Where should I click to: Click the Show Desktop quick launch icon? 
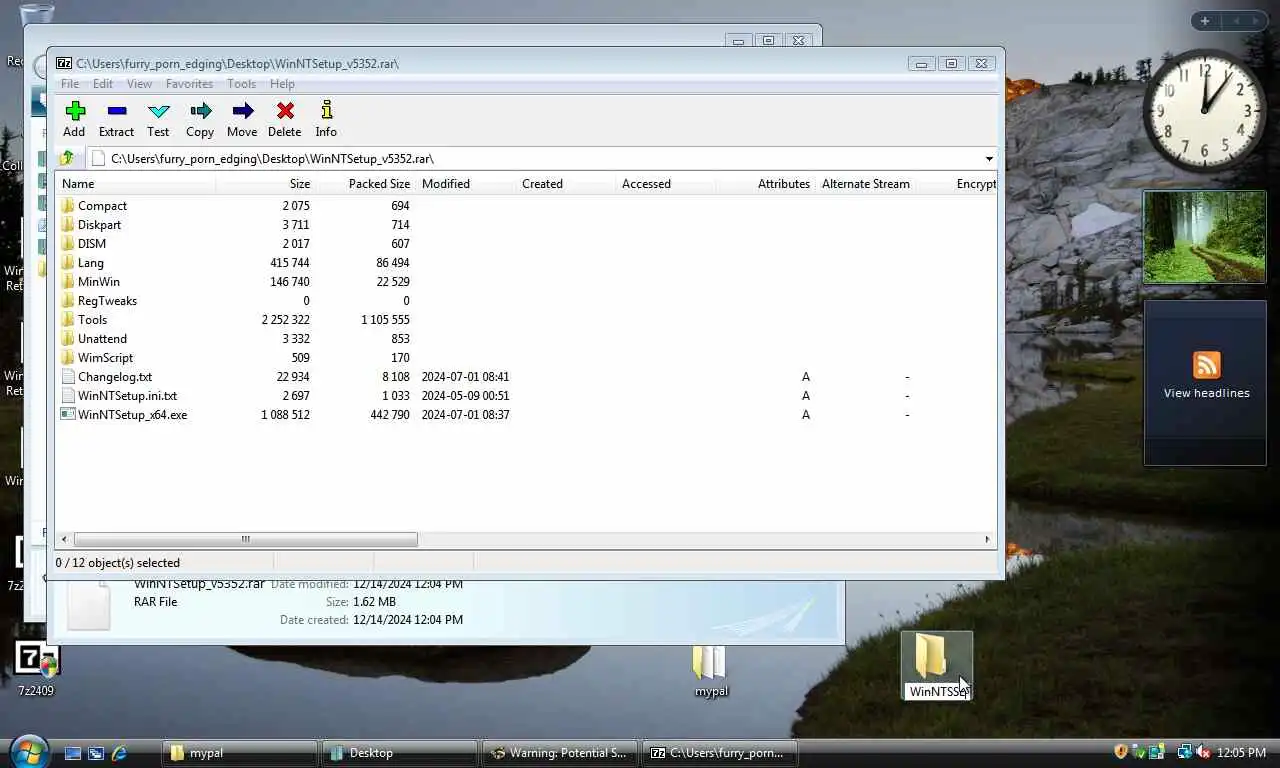[x=72, y=753]
